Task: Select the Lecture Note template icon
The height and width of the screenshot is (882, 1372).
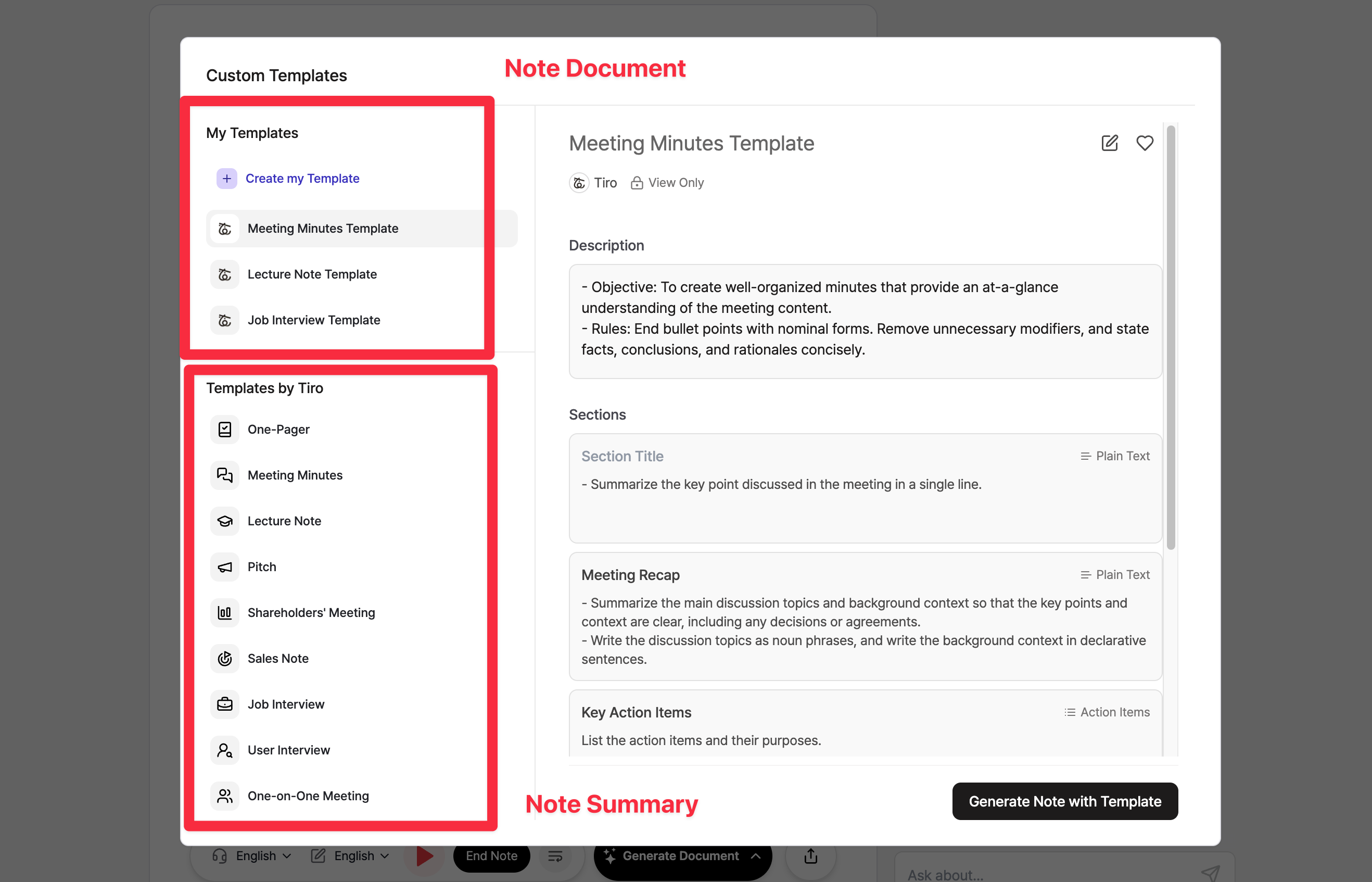Action: [224, 521]
